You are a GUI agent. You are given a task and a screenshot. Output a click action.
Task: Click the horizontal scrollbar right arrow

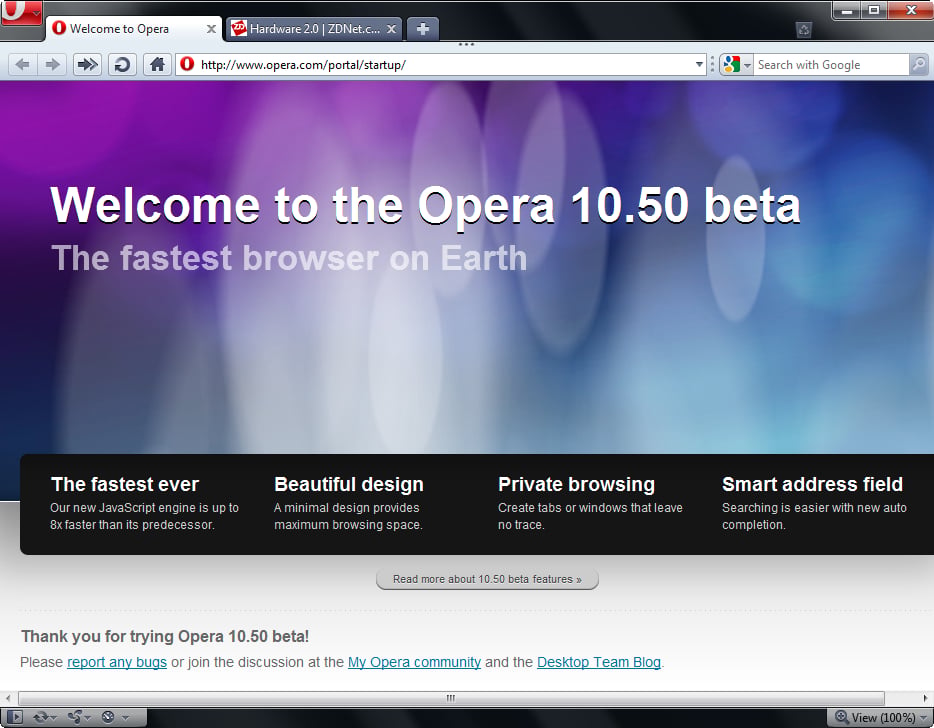tap(925, 698)
